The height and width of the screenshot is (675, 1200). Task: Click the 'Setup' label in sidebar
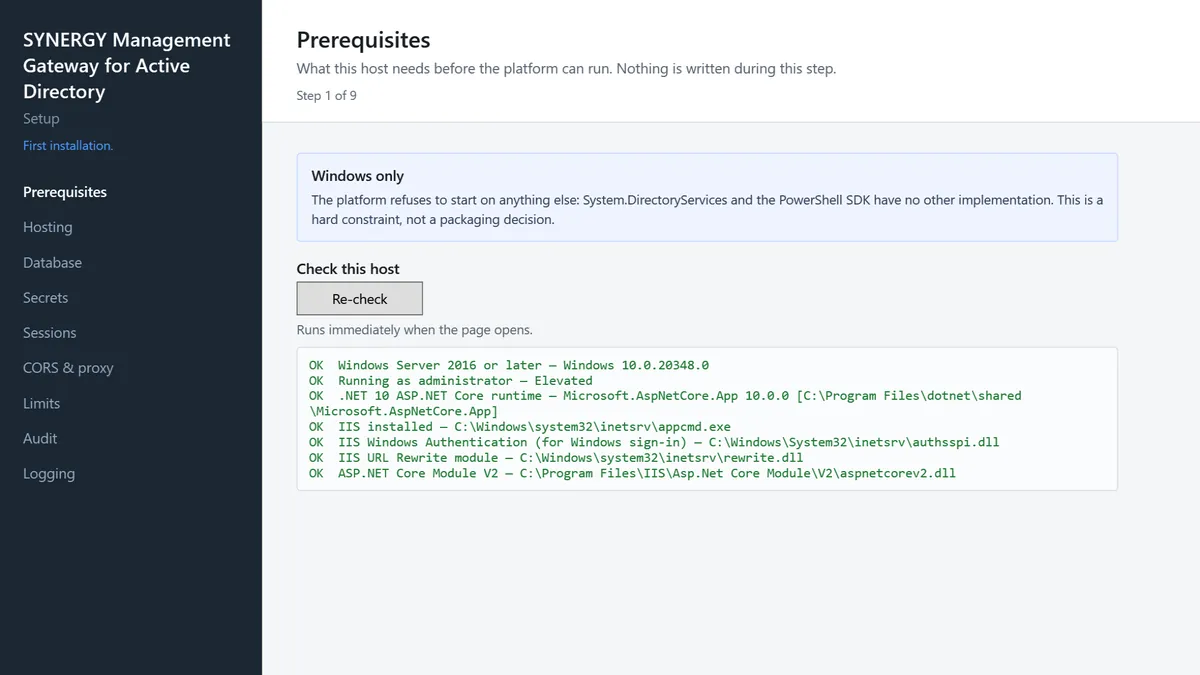pyautogui.click(x=41, y=118)
